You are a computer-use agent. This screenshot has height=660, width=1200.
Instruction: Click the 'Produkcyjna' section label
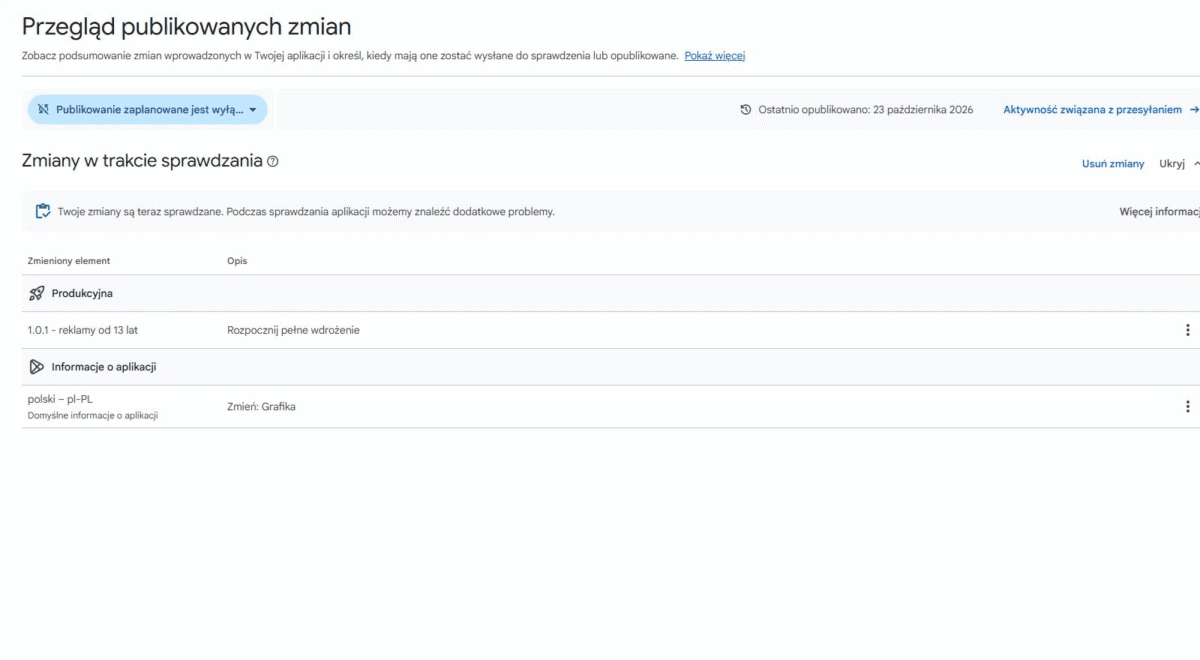[x=82, y=294]
